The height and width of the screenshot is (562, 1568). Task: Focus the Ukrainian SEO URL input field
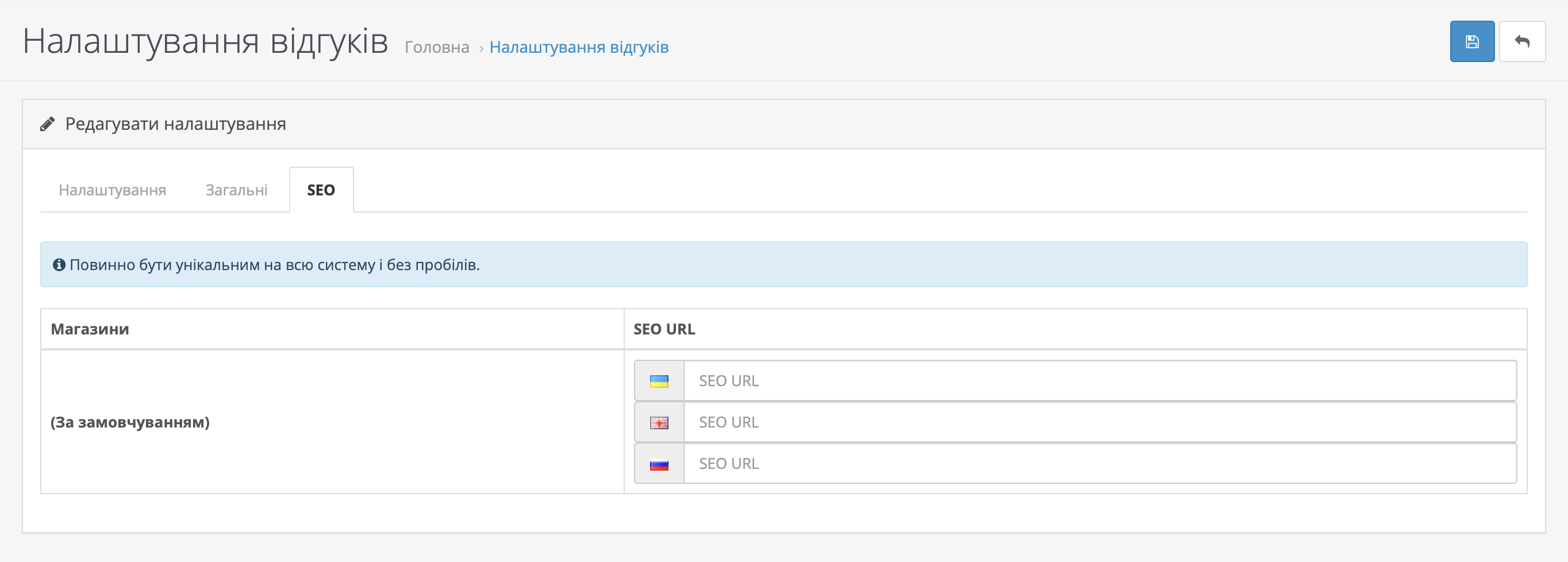pos(1100,382)
